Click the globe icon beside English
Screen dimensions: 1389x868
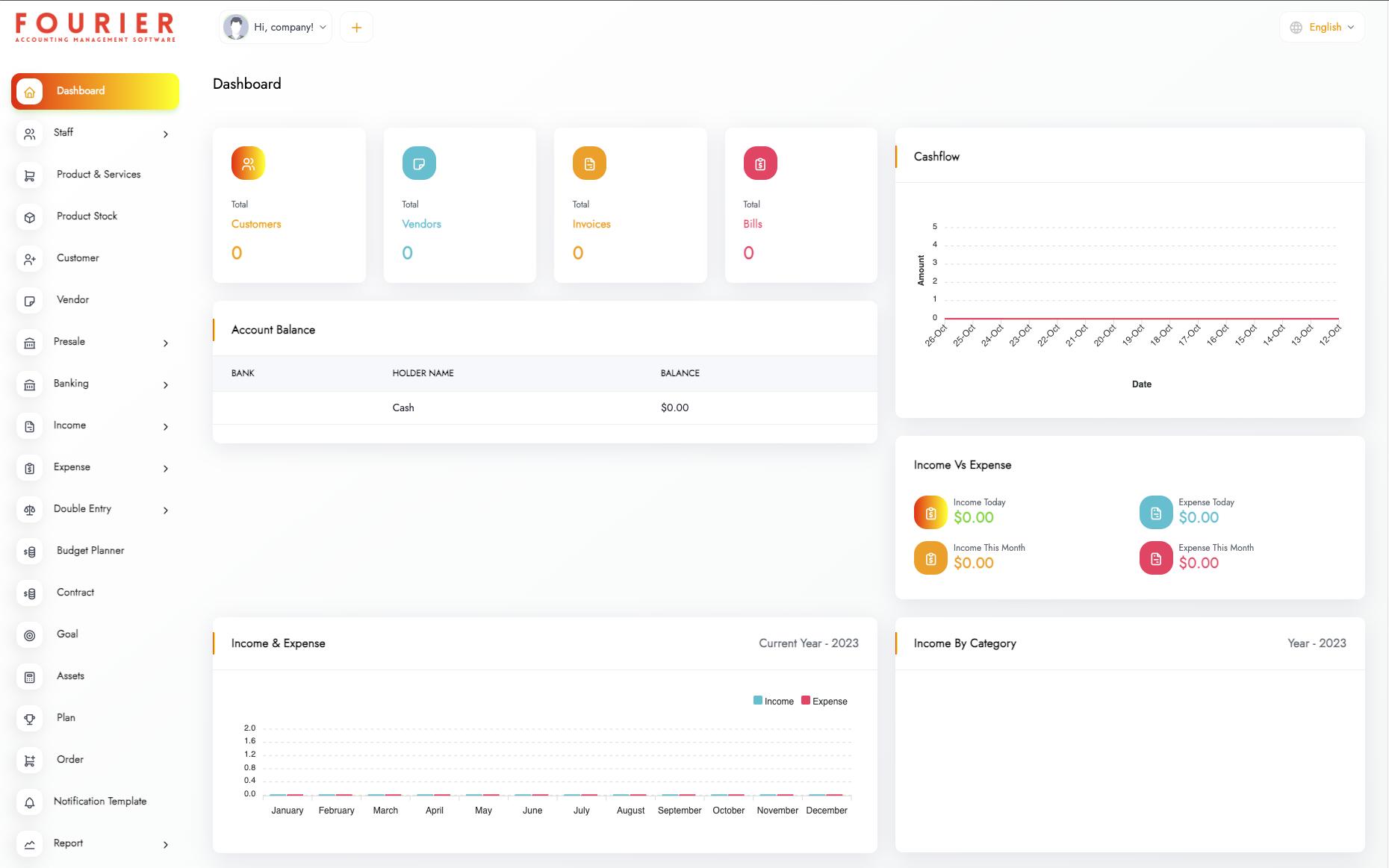click(x=1296, y=28)
